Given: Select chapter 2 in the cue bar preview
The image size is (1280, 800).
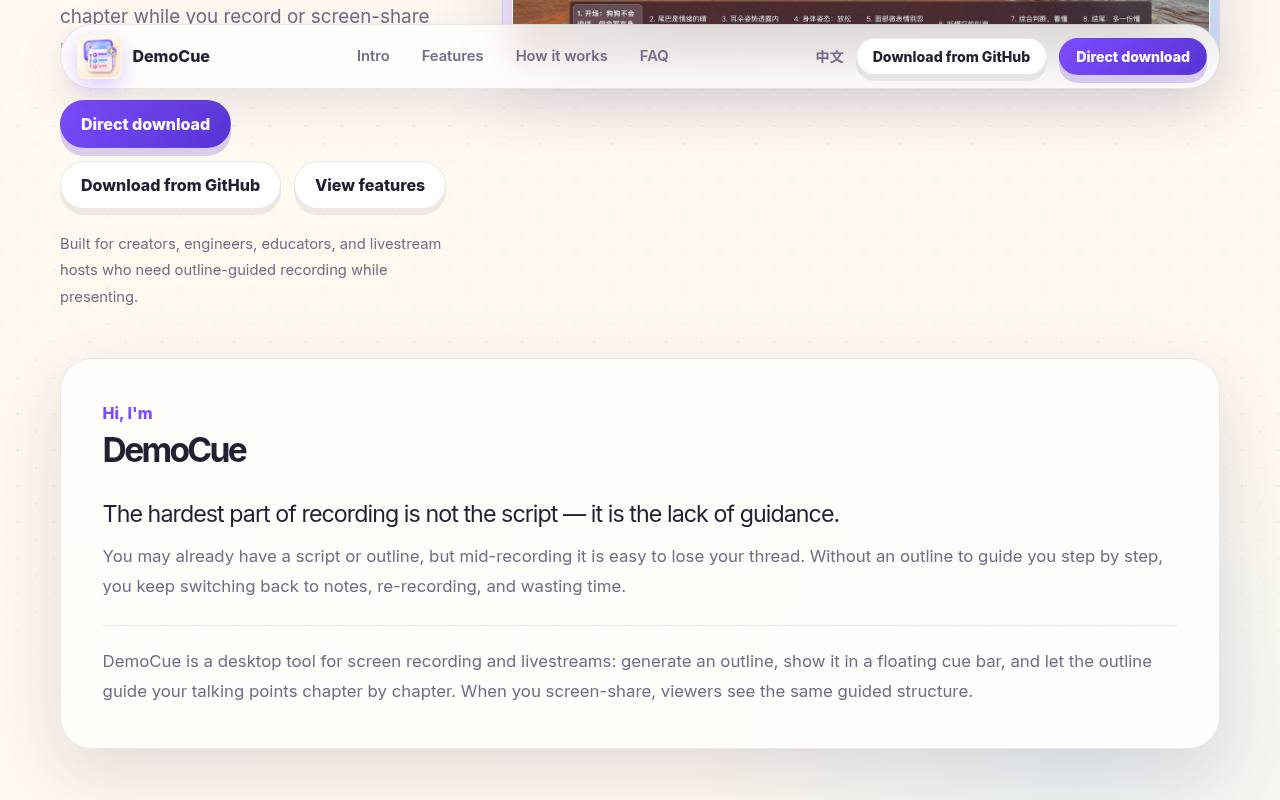Looking at the screenshot, I should point(678,18).
